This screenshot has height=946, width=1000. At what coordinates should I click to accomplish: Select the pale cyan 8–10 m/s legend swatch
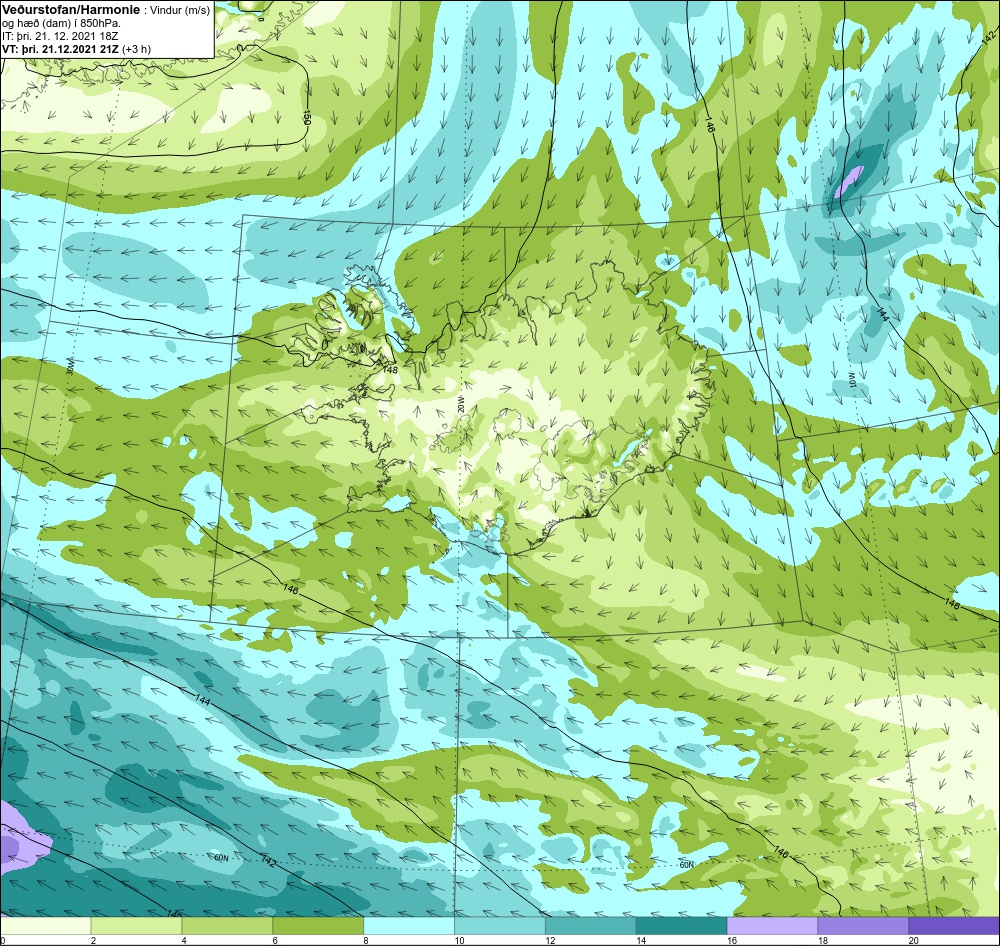point(409,926)
